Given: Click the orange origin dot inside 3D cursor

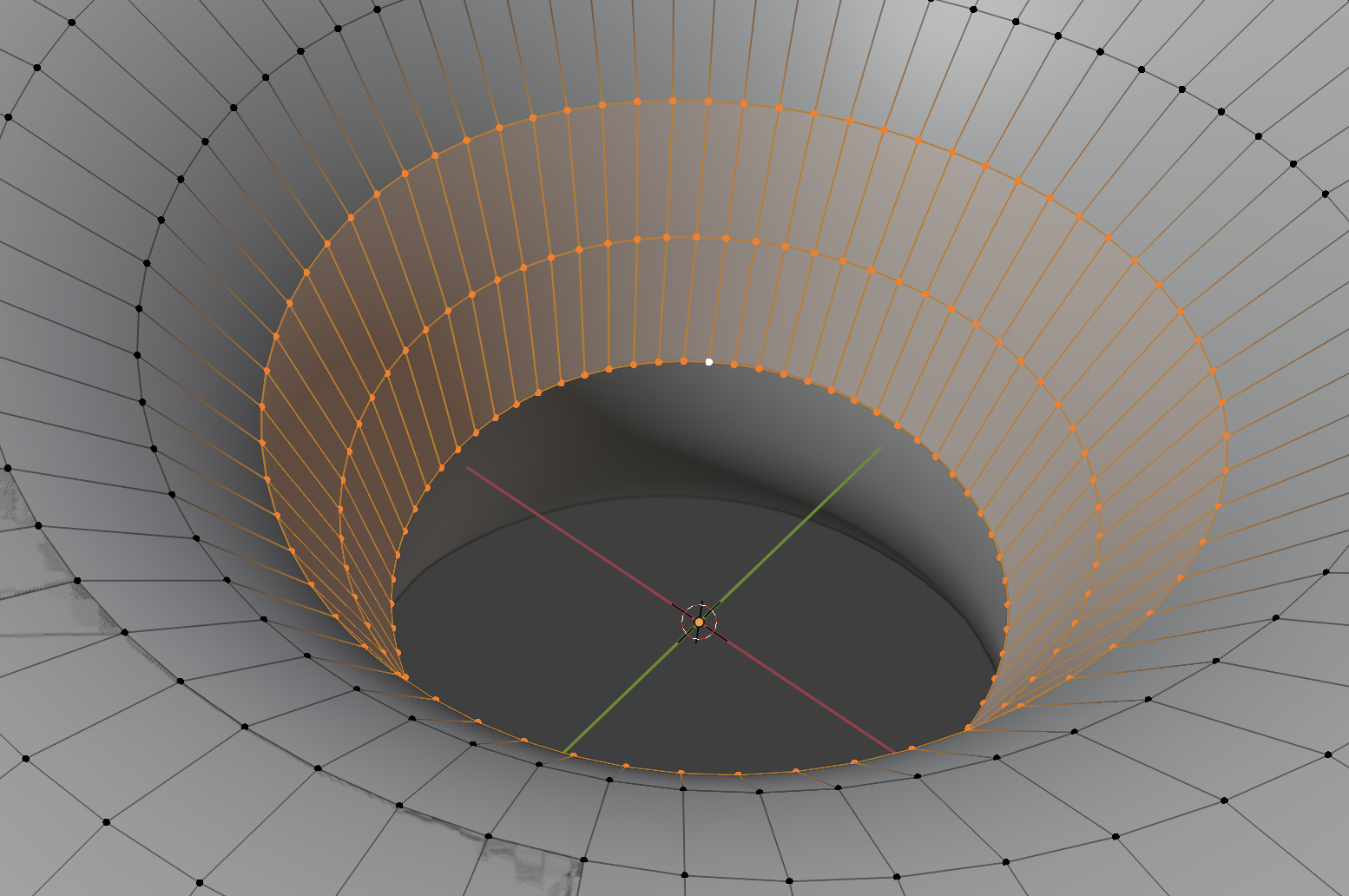Looking at the screenshot, I should (x=699, y=623).
